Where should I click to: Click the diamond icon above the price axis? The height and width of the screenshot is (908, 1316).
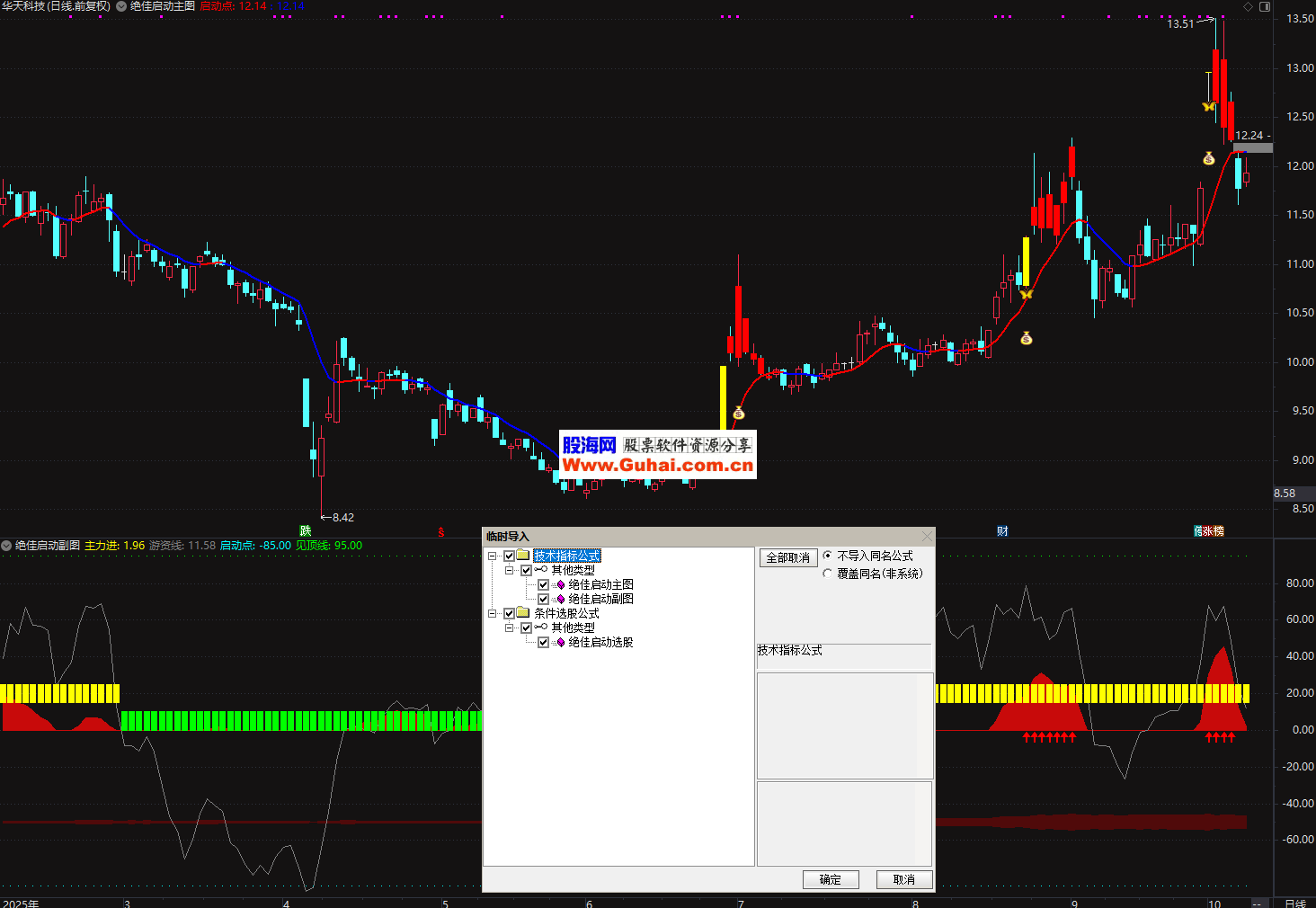coord(1248,6)
